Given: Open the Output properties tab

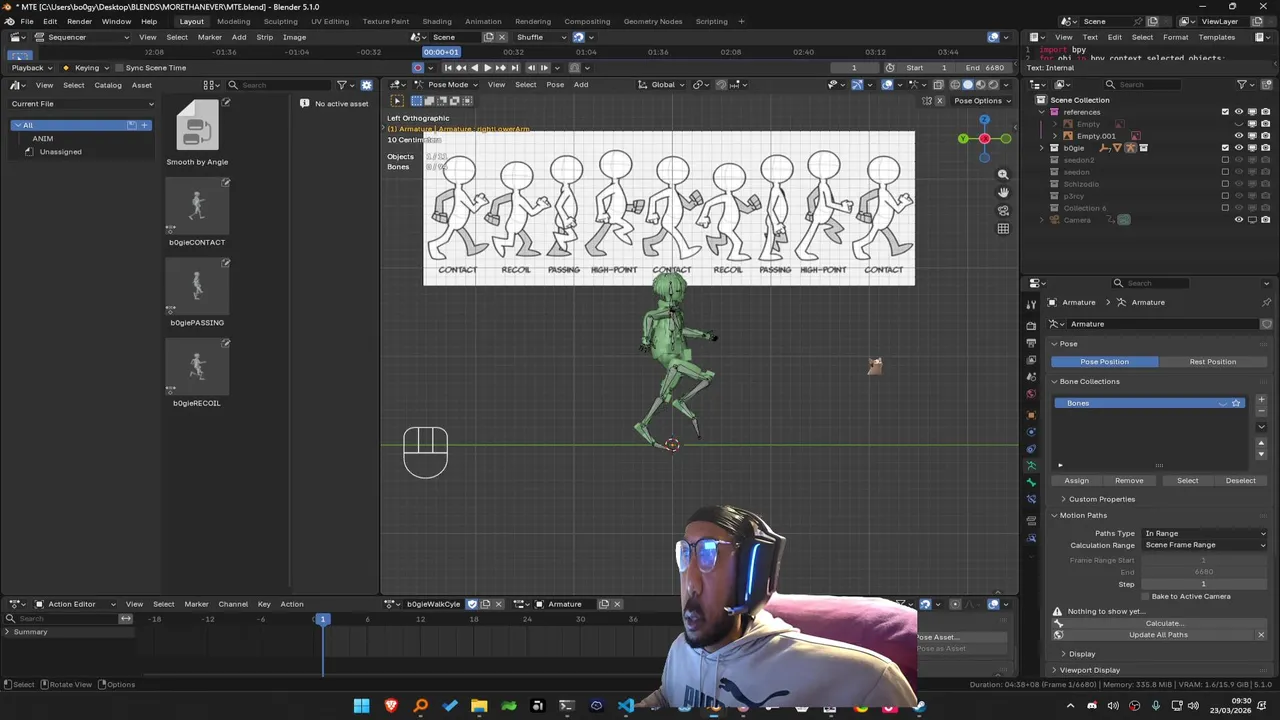Looking at the screenshot, I should (1031, 343).
